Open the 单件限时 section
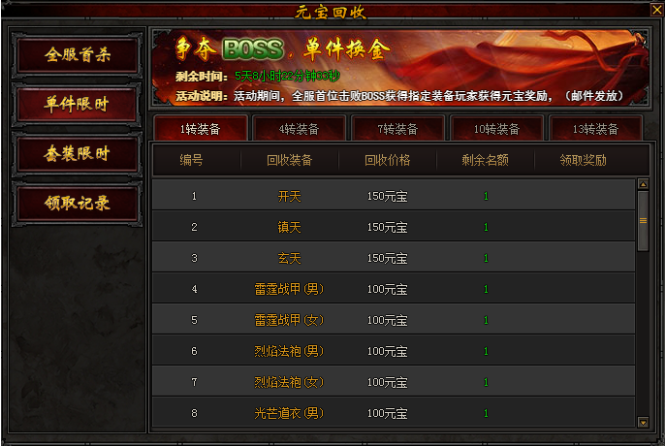The height and width of the screenshot is (446, 666). pyautogui.click(x=77, y=104)
